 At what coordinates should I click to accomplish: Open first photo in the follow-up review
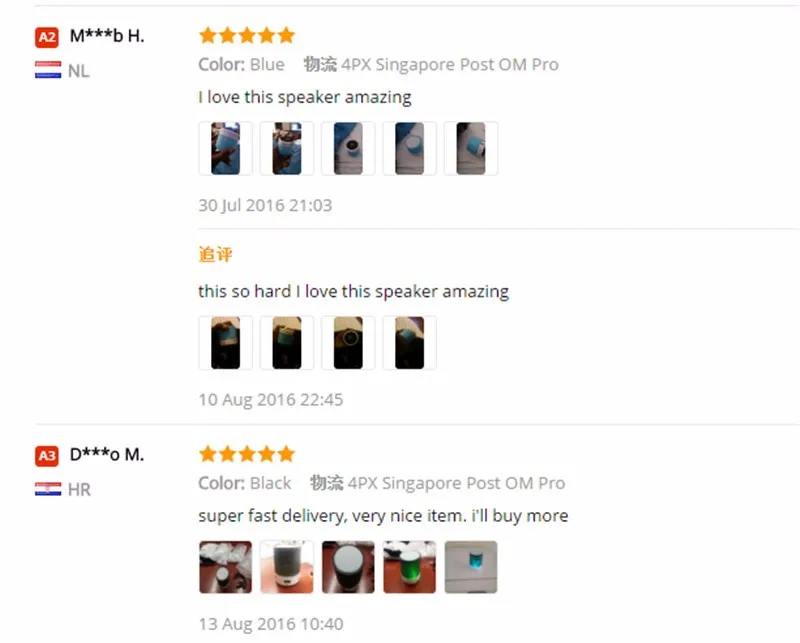pyautogui.click(x=226, y=343)
